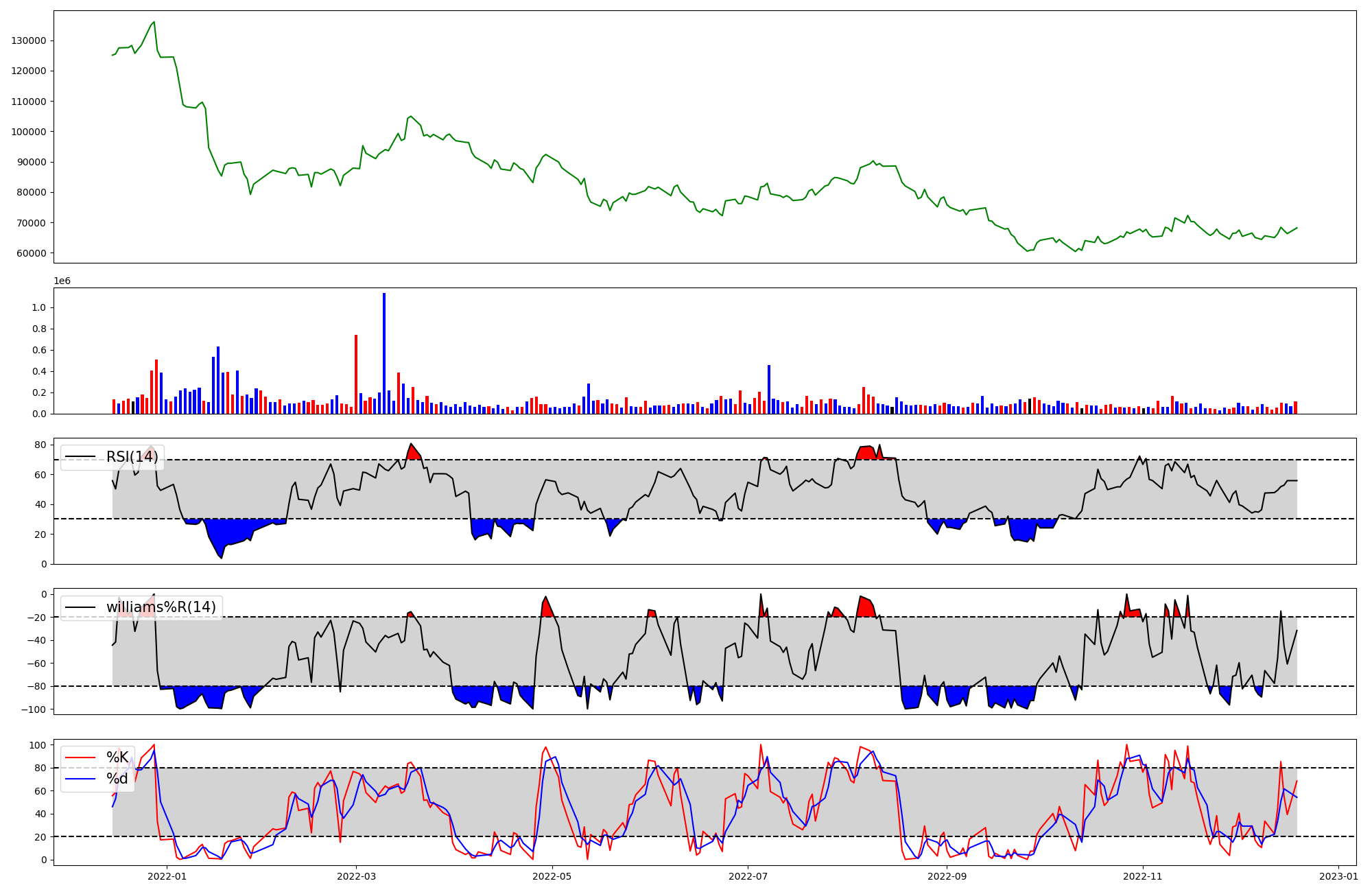Click the 120000 price axis tick
1372x892 pixels.
[29, 71]
